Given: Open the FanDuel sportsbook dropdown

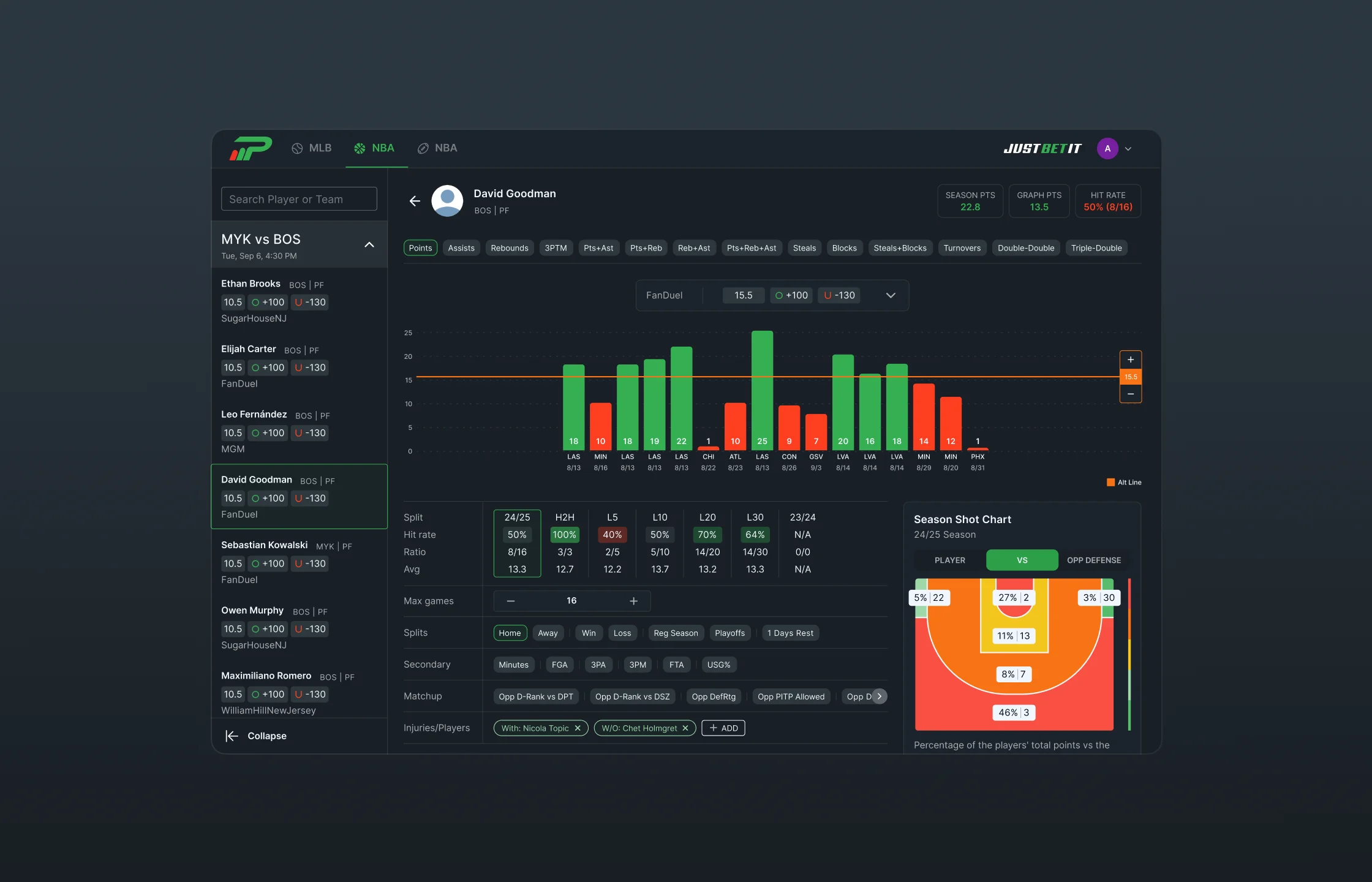Looking at the screenshot, I should [x=891, y=295].
